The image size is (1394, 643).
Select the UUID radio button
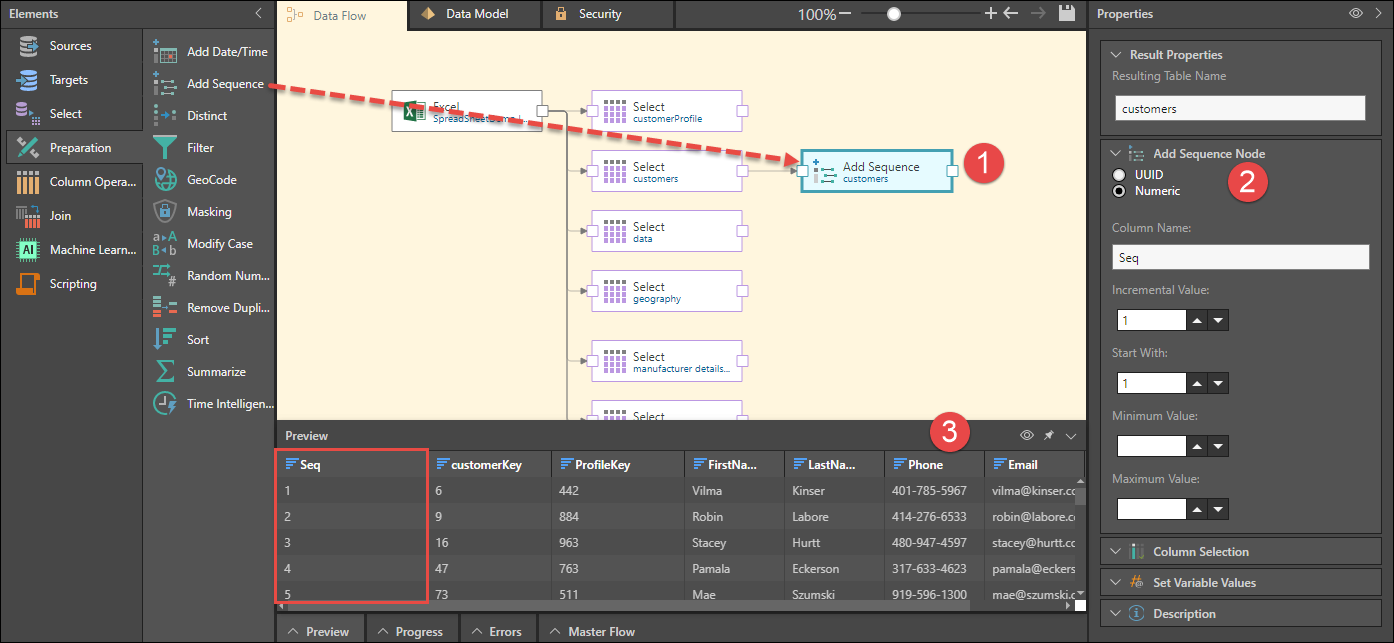1119,175
